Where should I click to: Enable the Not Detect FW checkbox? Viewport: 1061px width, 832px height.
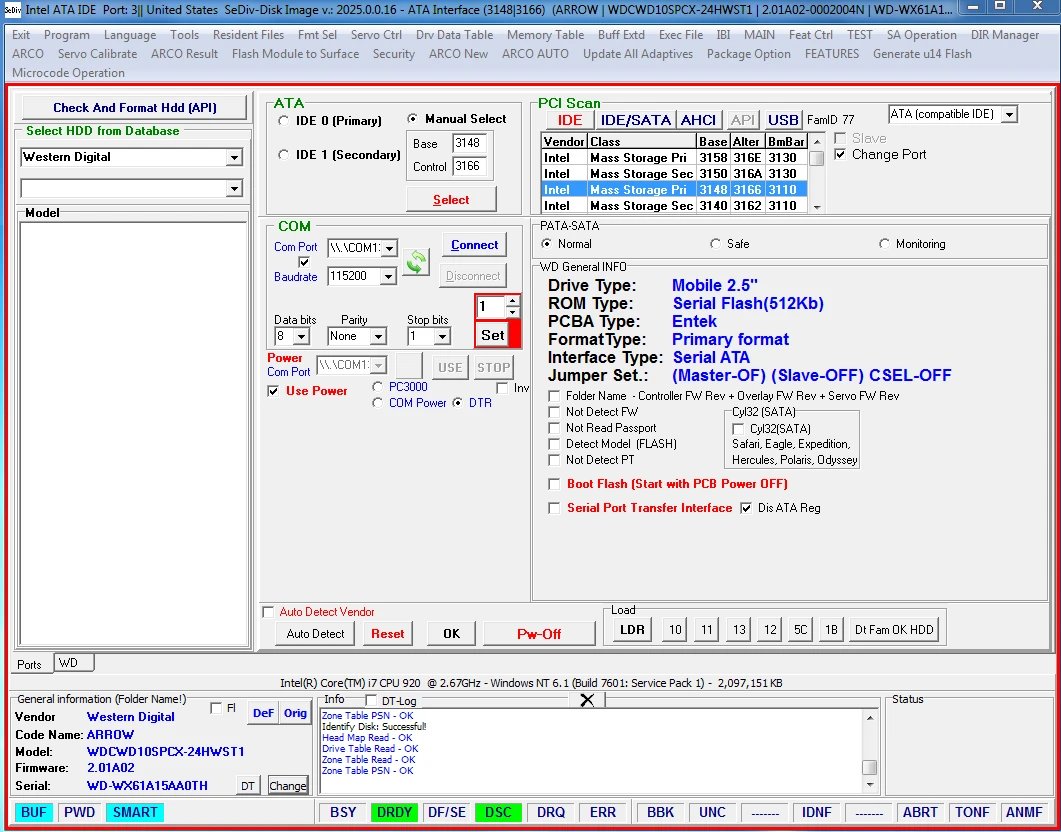coord(554,412)
